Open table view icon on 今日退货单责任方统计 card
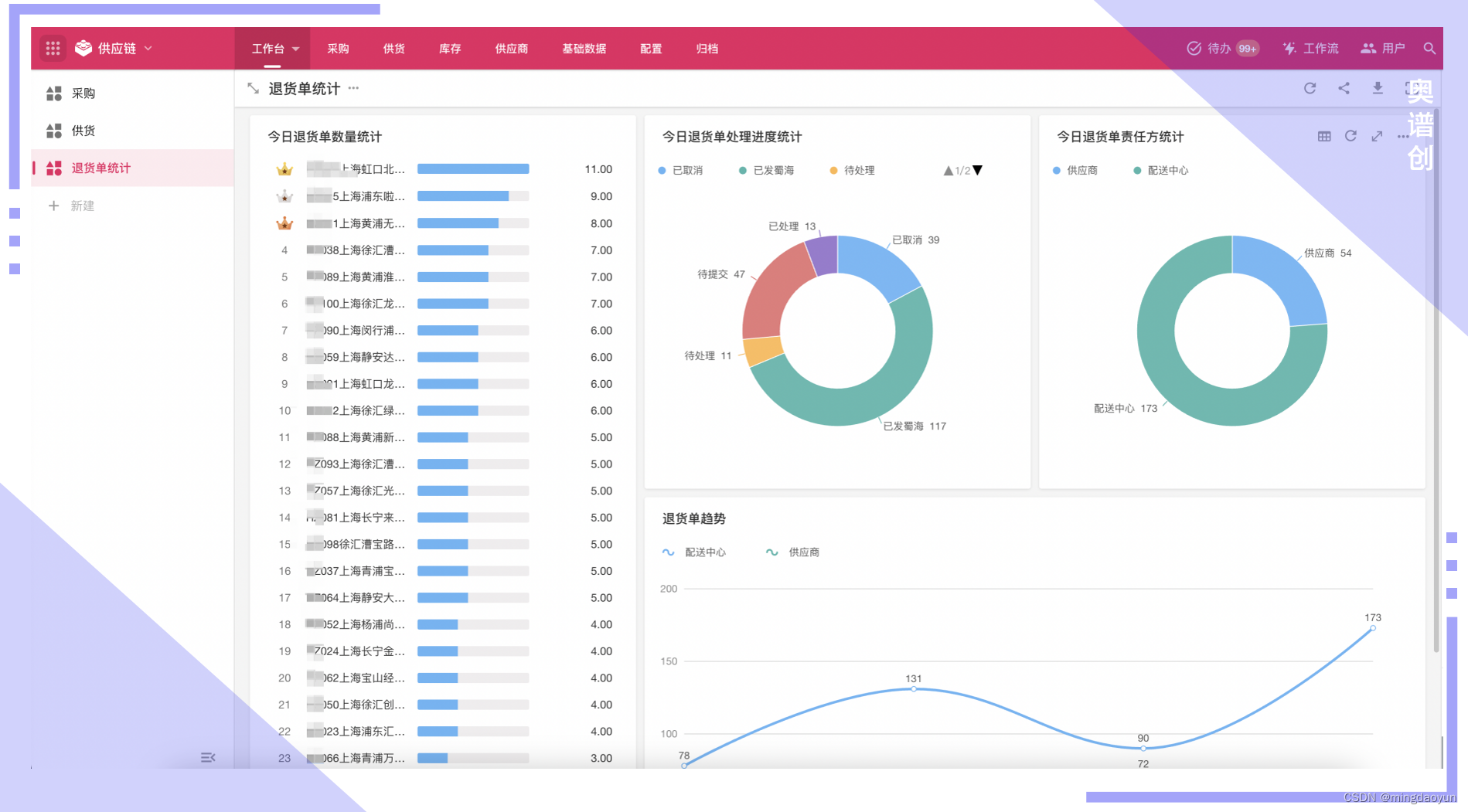This screenshot has height=812, width=1468. pos(1324,136)
